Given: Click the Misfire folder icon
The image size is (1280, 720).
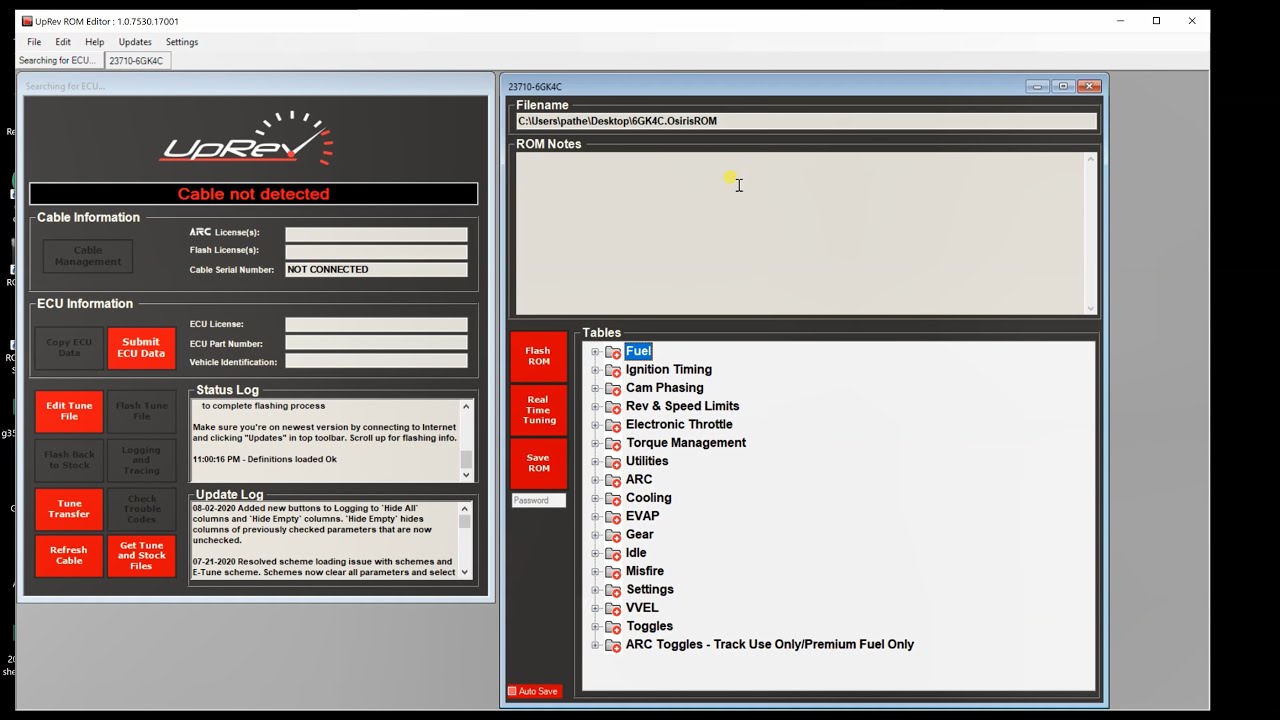Looking at the screenshot, I should [613, 572].
